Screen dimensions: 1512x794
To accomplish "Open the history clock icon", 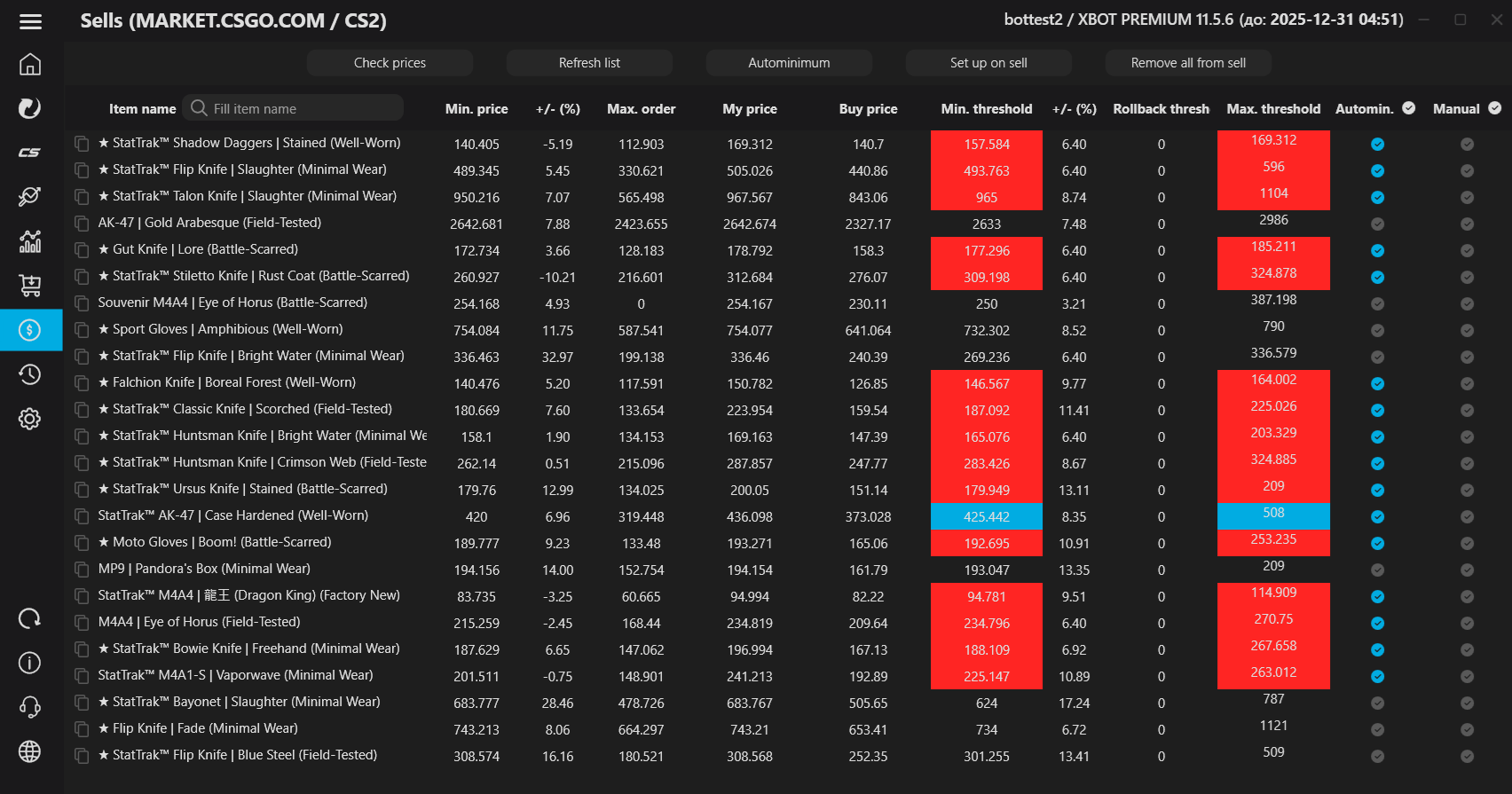I will [x=30, y=374].
